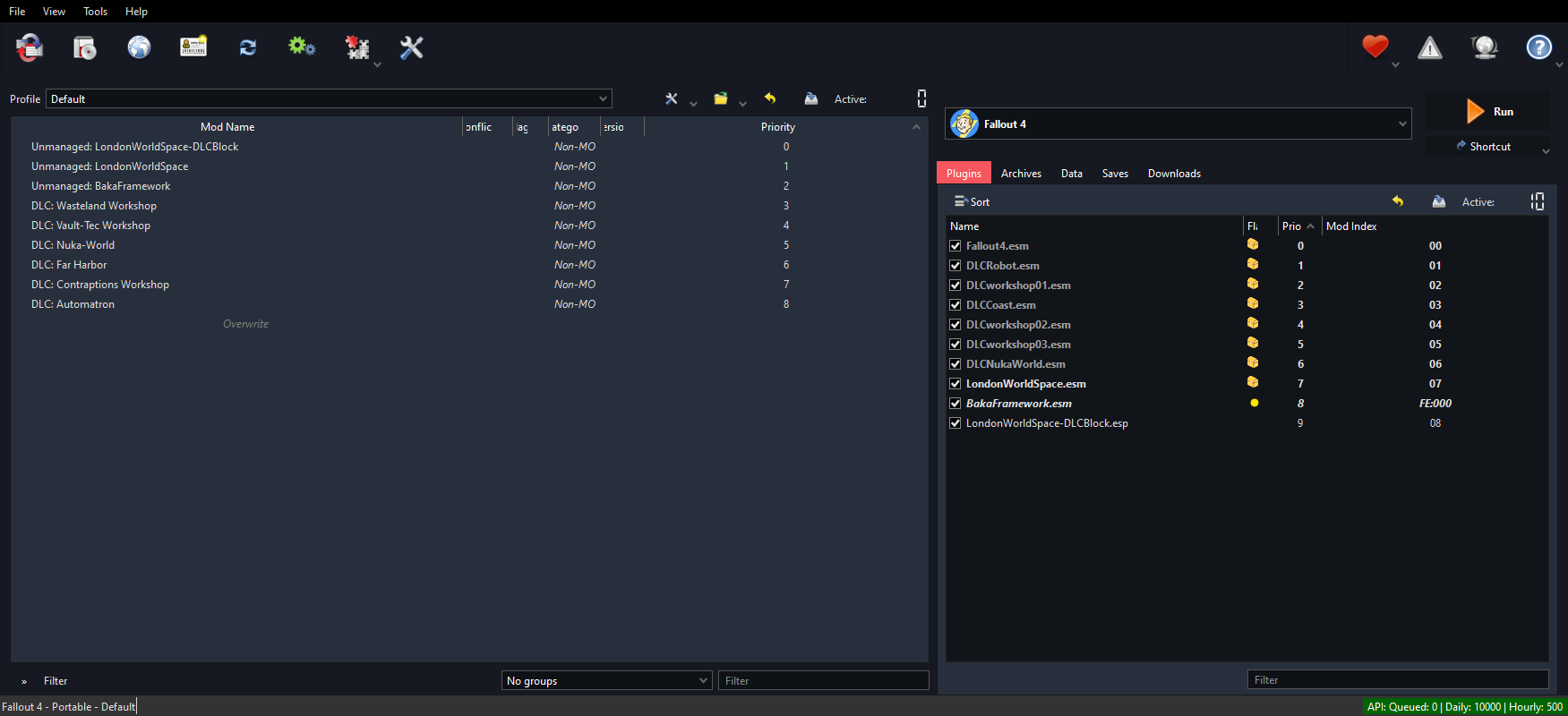Viewport: 1568px width, 716px height.
Task: Open the Profiles configuration icon
Action: click(x=193, y=47)
